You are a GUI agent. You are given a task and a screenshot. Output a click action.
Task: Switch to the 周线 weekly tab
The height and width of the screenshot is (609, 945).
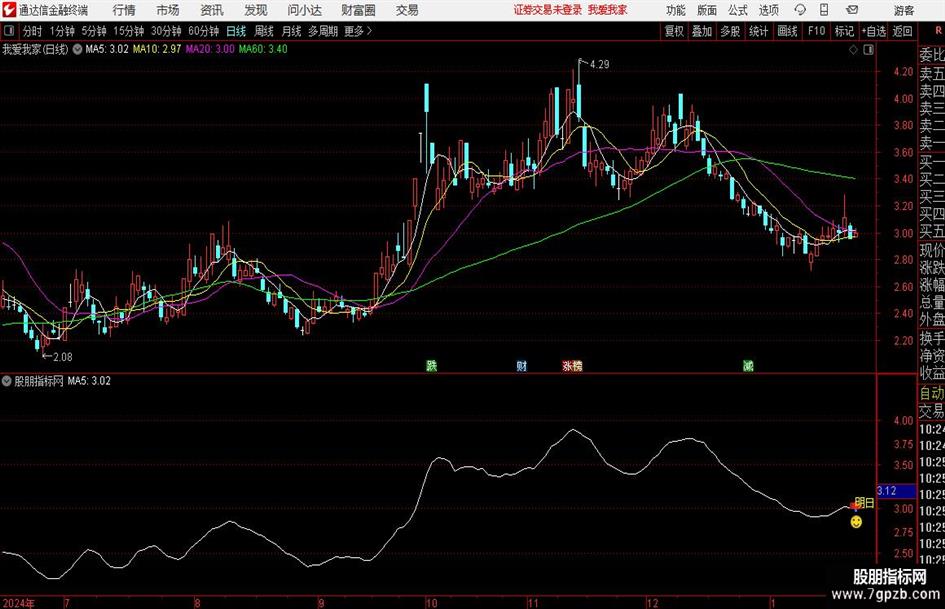(x=264, y=31)
